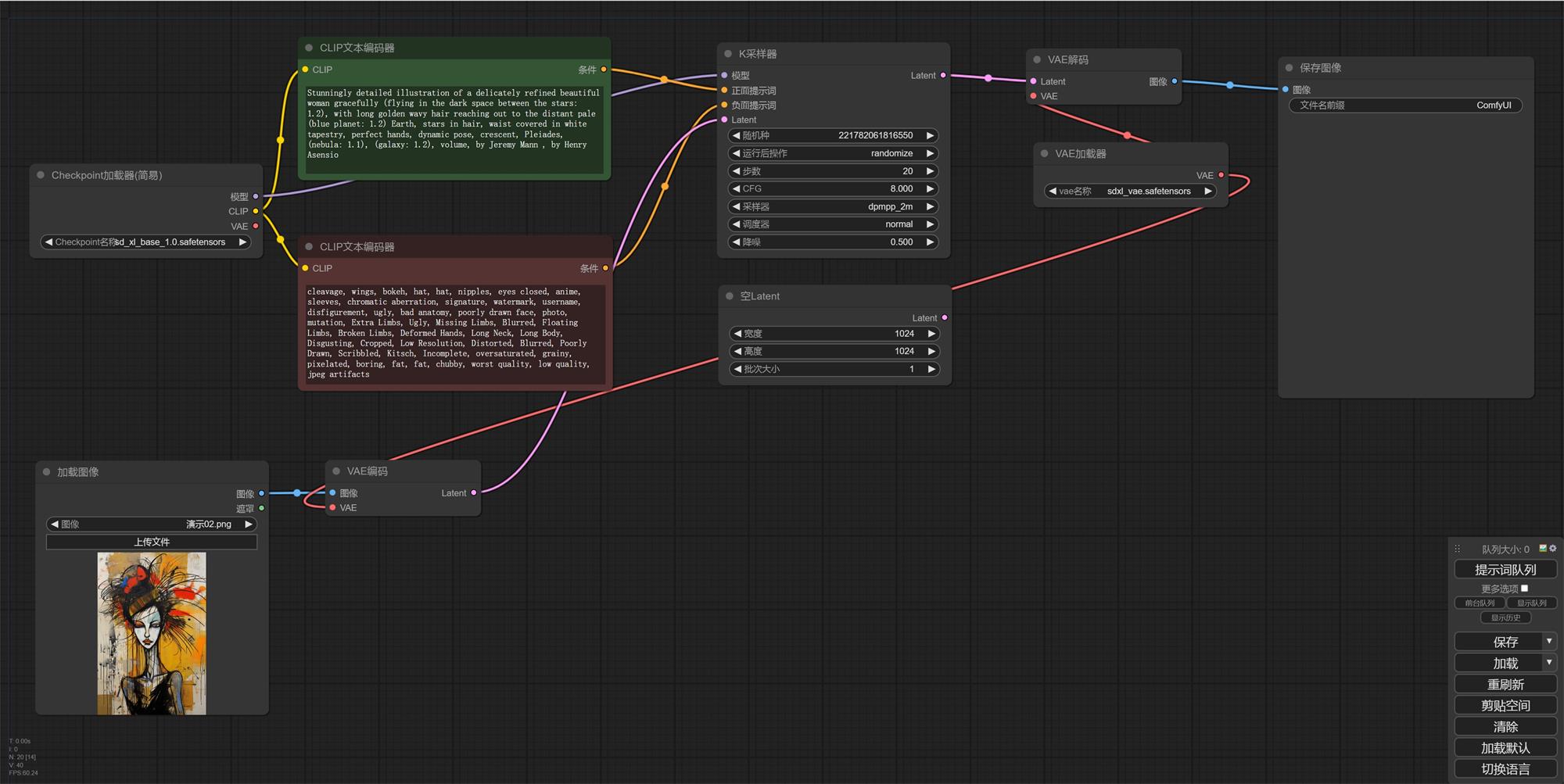The image size is (1564, 784).
Task: Collapse the Checkpoint加载器(简易) node via its title dot
Action: 41,175
